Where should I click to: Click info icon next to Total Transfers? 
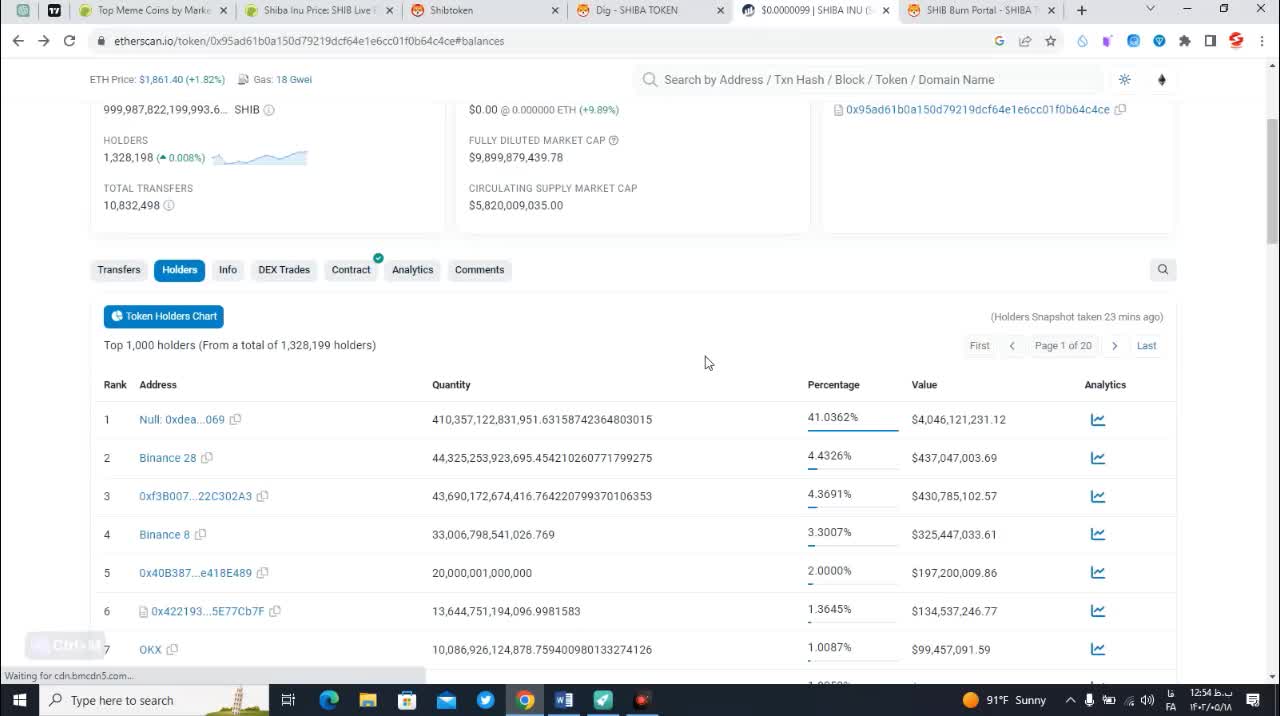[x=169, y=206]
